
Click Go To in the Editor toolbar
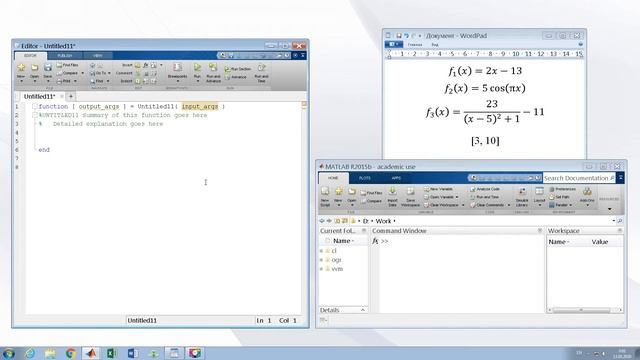point(98,73)
